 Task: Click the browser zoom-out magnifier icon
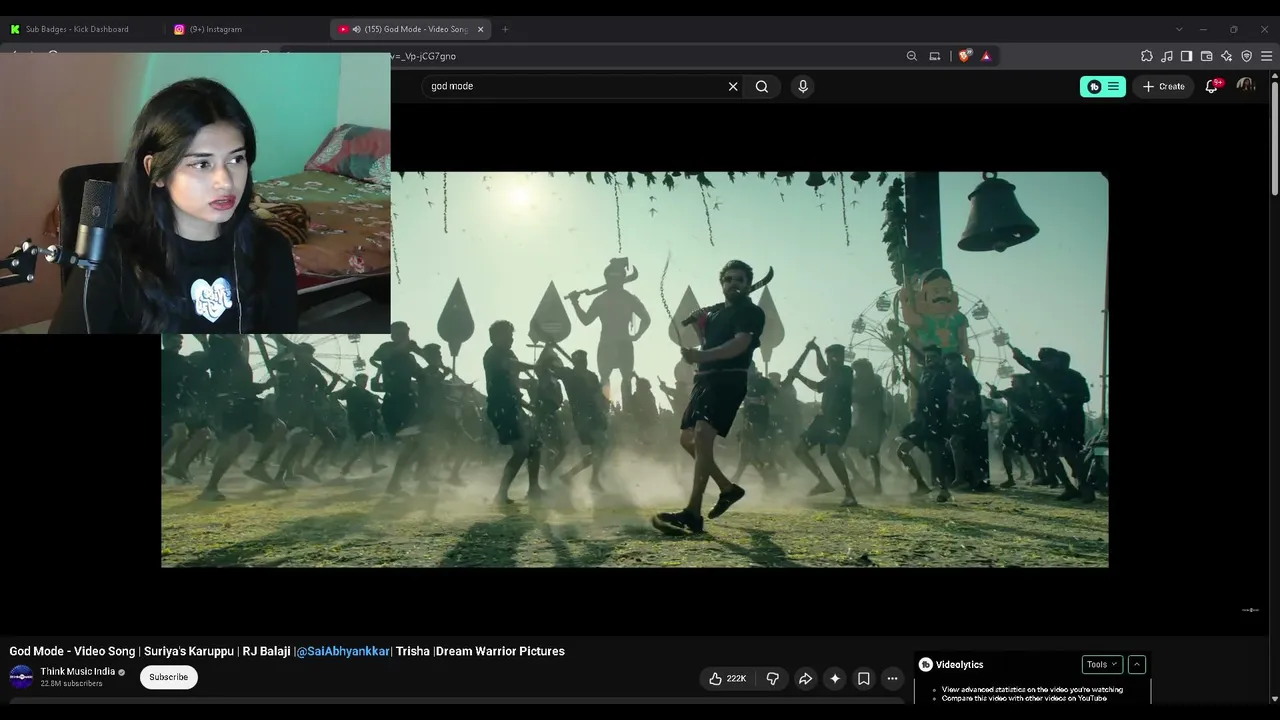point(911,56)
